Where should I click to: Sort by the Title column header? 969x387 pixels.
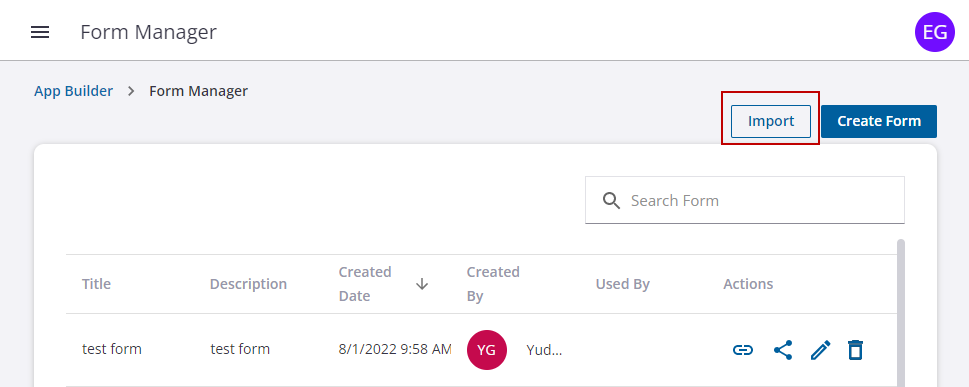pos(96,284)
